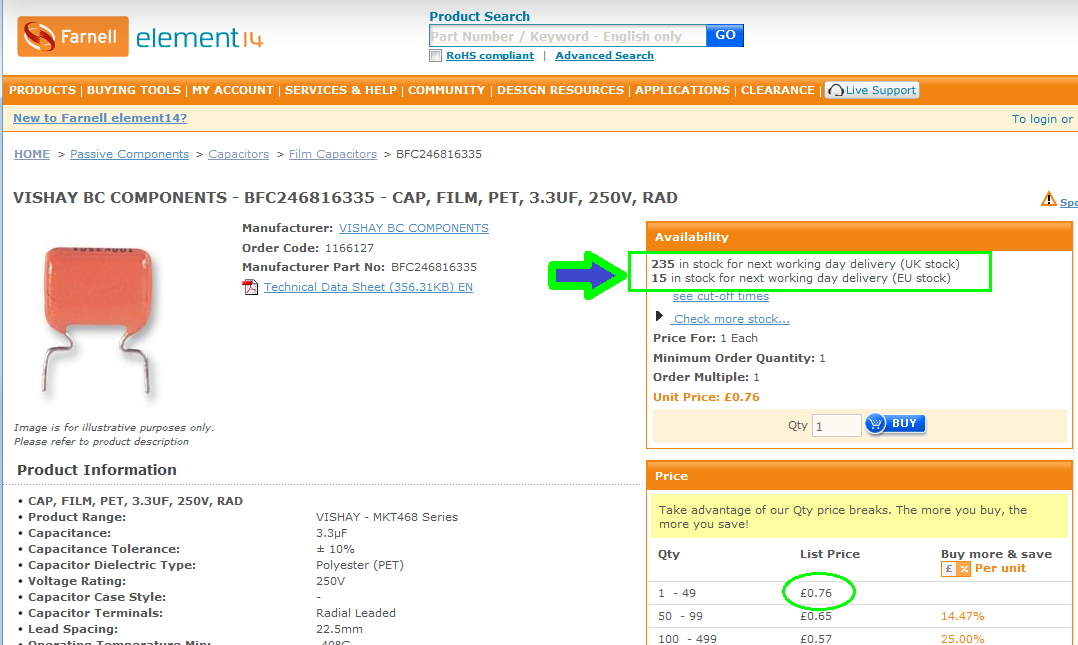Click the £0.76 list price cell
This screenshot has height=645, width=1078.
816,593
